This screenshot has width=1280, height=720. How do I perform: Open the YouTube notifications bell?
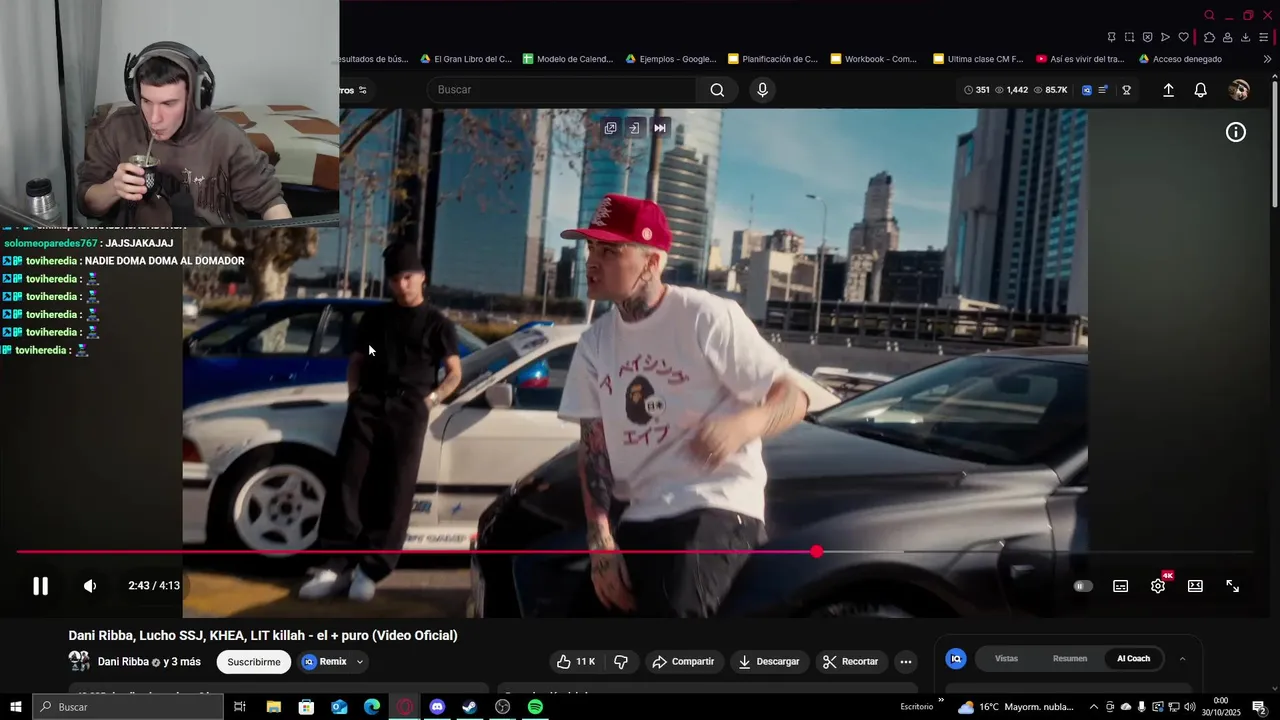click(1201, 90)
